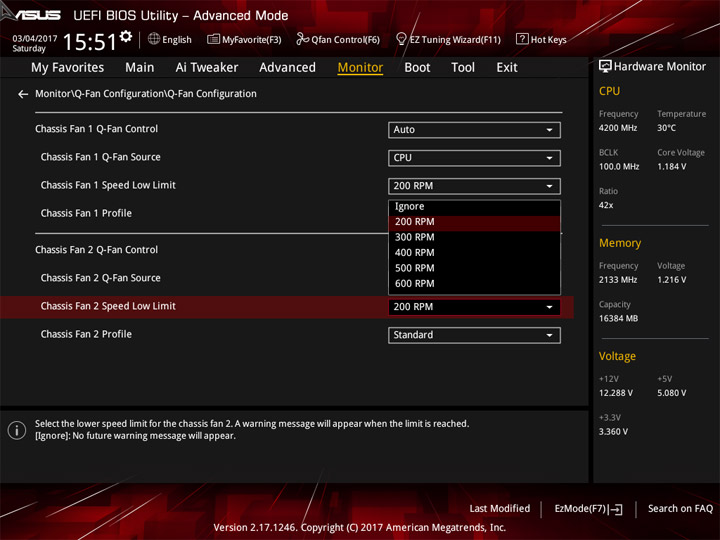Go to the Advanced tab
The width and height of the screenshot is (720, 540).
(287, 68)
